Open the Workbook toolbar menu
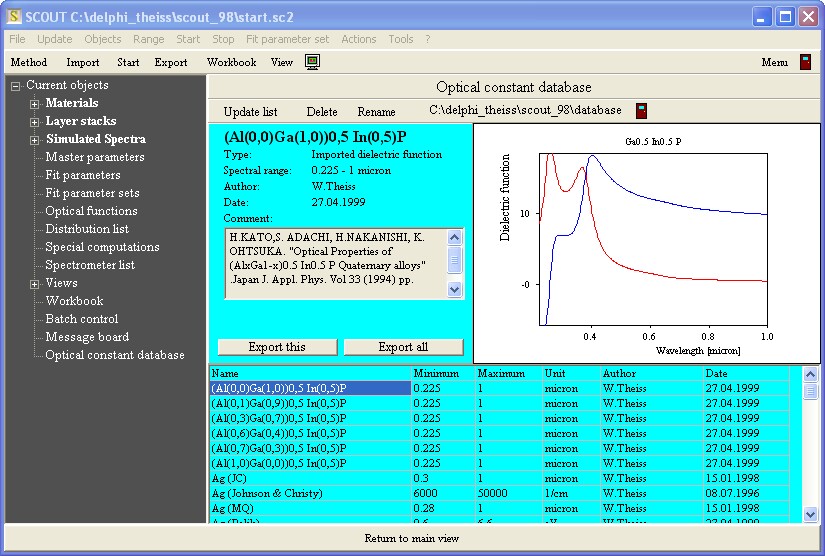This screenshot has width=825, height=556. coord(231,62)
